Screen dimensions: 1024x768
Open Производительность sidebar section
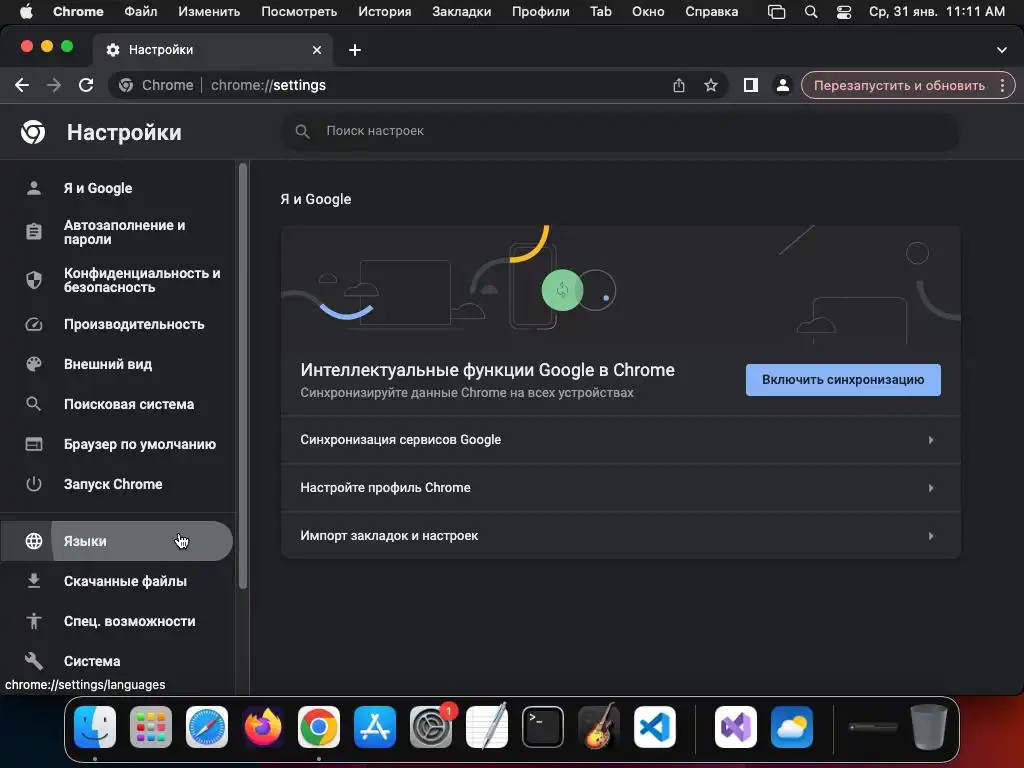pyautogui.click(x=116, y=325)
